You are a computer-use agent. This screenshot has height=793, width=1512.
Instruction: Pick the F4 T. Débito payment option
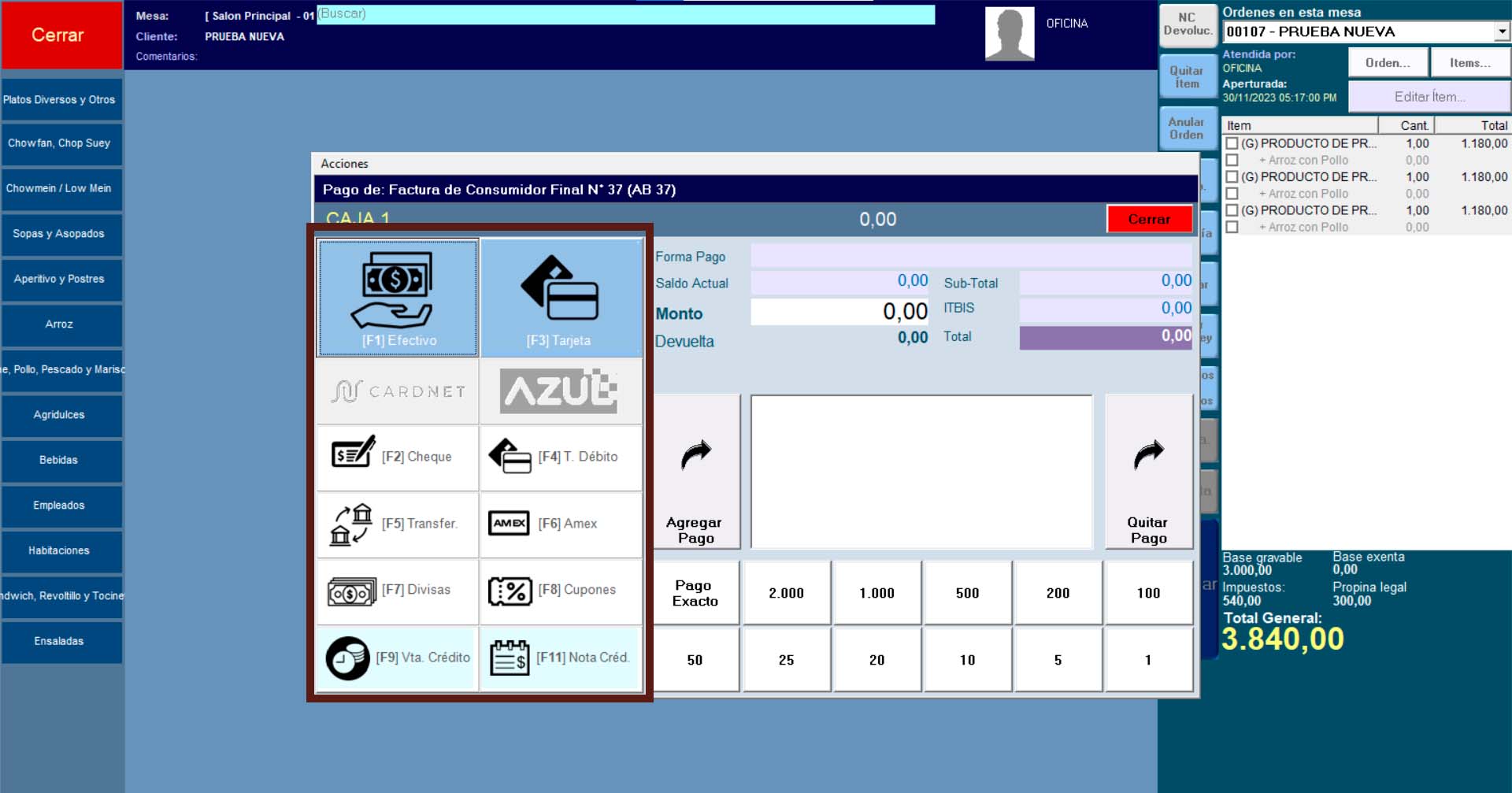pos(561,457)
